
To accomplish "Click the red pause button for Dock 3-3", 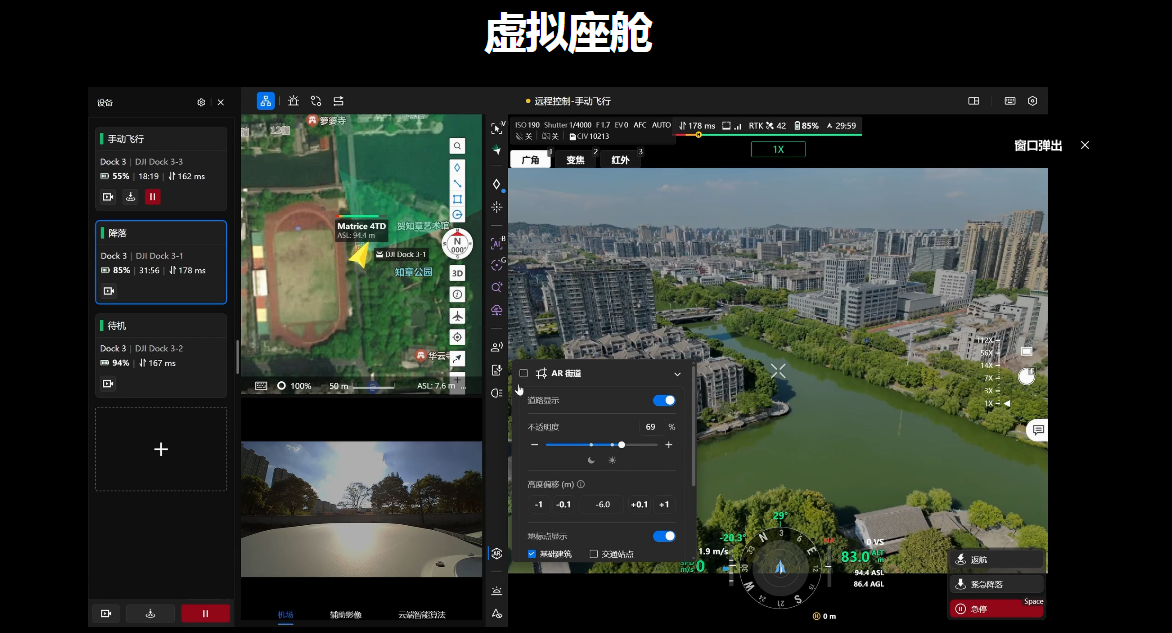I will tap(153, 197).
